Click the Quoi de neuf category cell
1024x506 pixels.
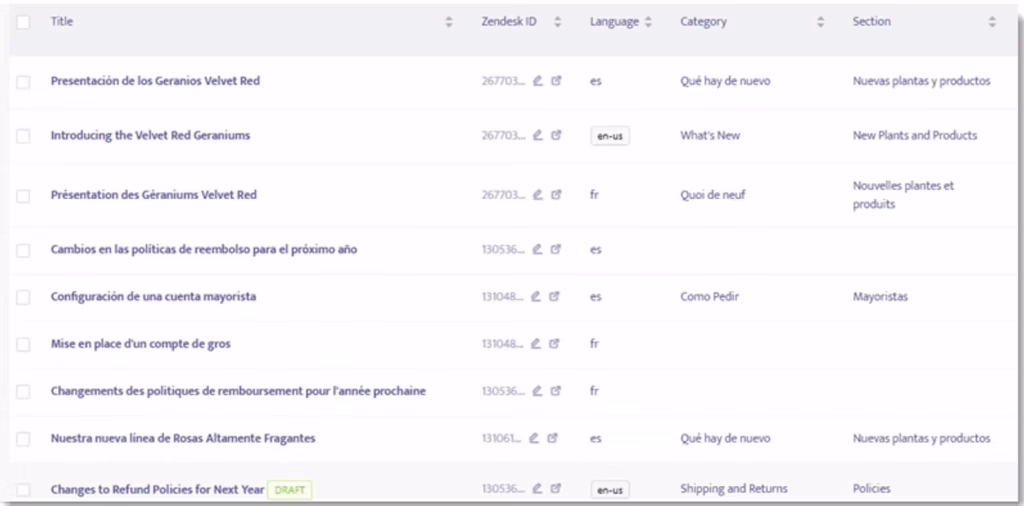click(712, 195)
